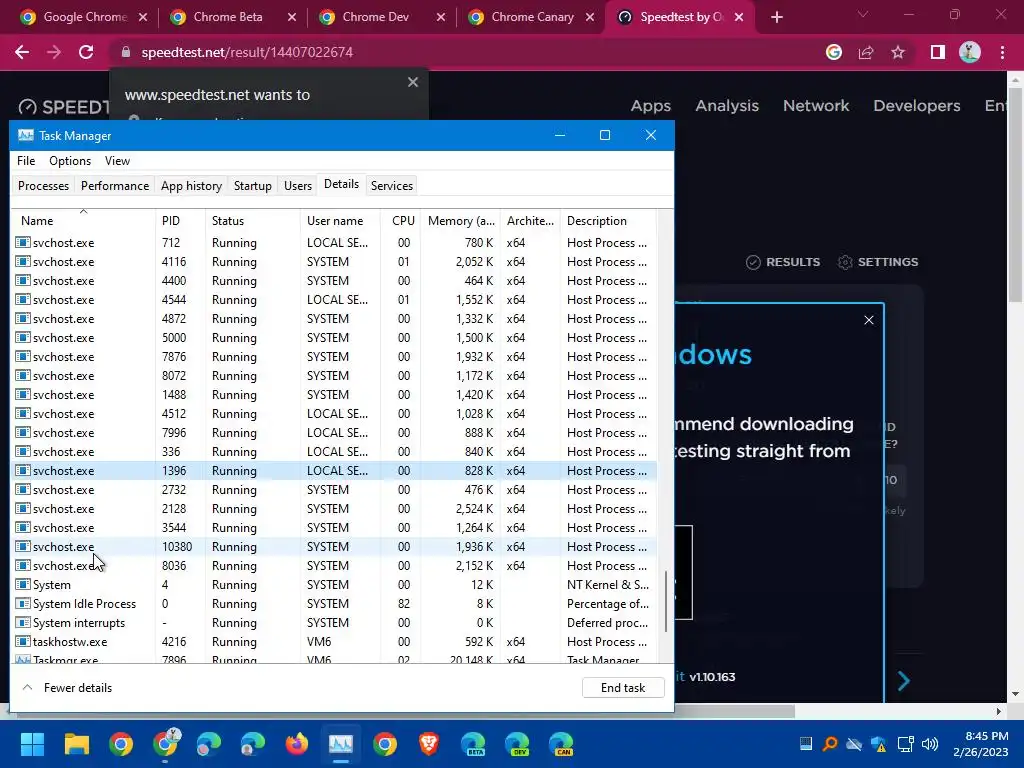The height and width of the screenshot is (768, 1024).
Task: Close the Chrome Canary tab
Action: 590,17
